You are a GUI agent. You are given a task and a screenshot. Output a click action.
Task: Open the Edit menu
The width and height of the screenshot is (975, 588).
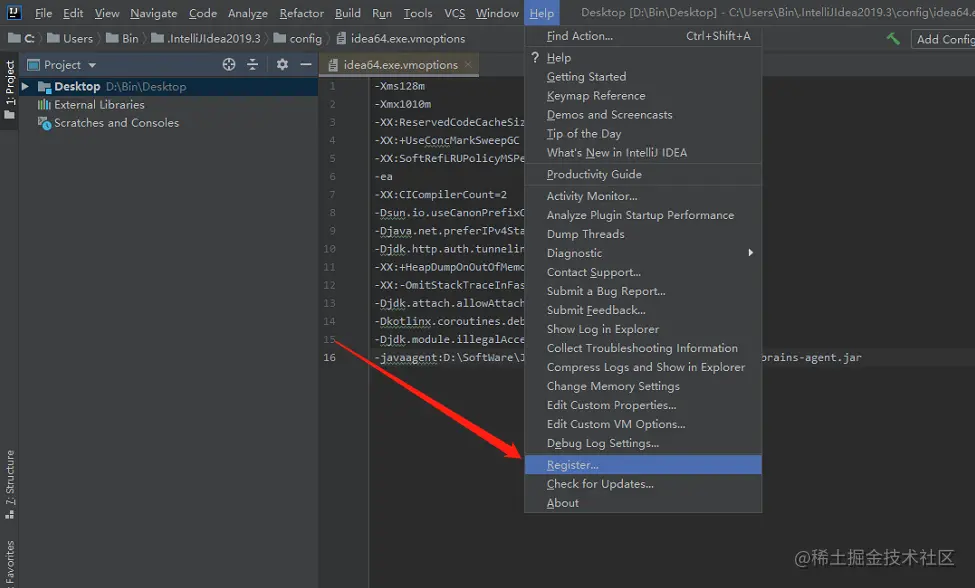pyautogui.click(x=73, y=13)
